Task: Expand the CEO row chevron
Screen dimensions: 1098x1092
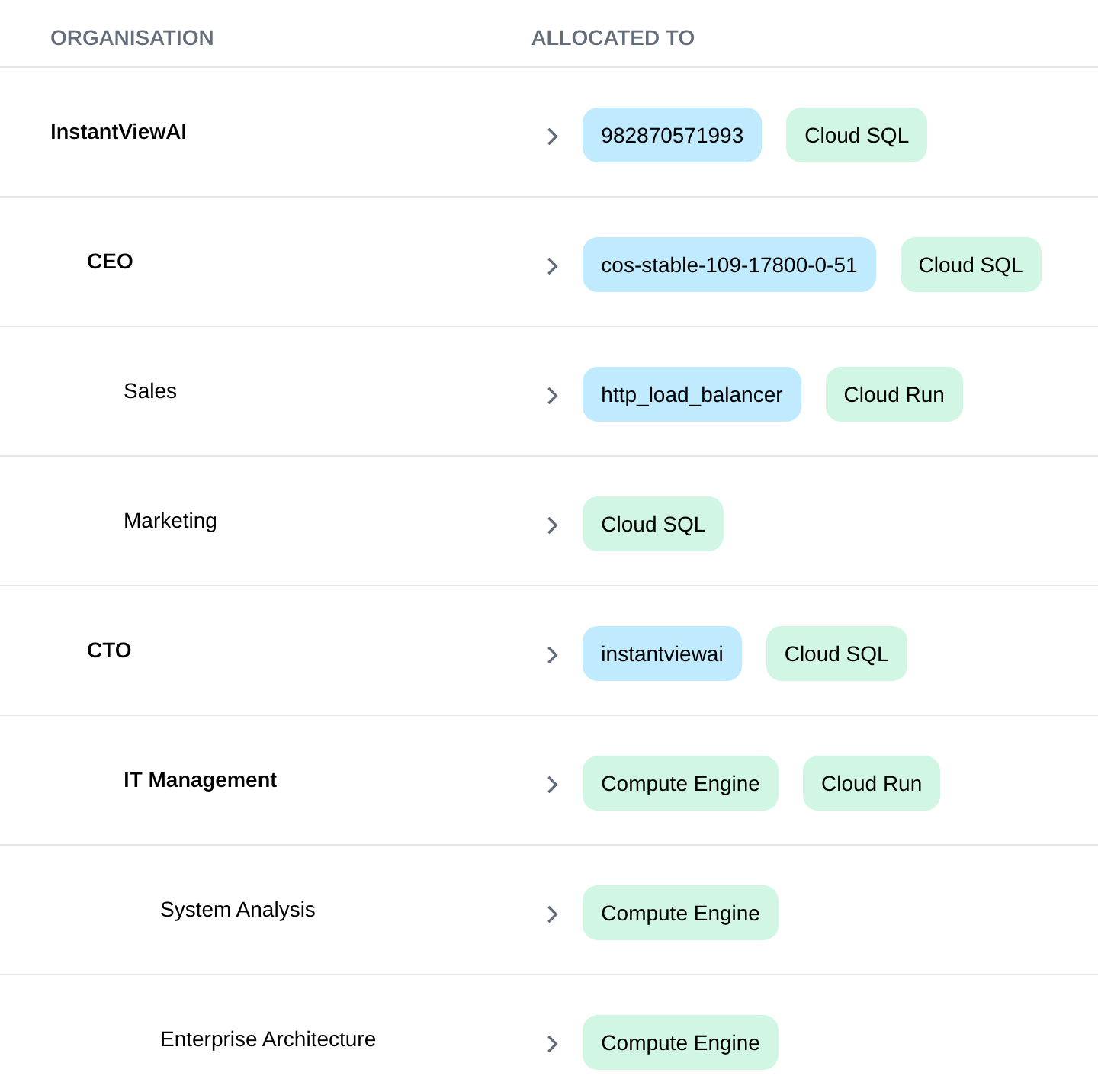Action: pos(553,266)
